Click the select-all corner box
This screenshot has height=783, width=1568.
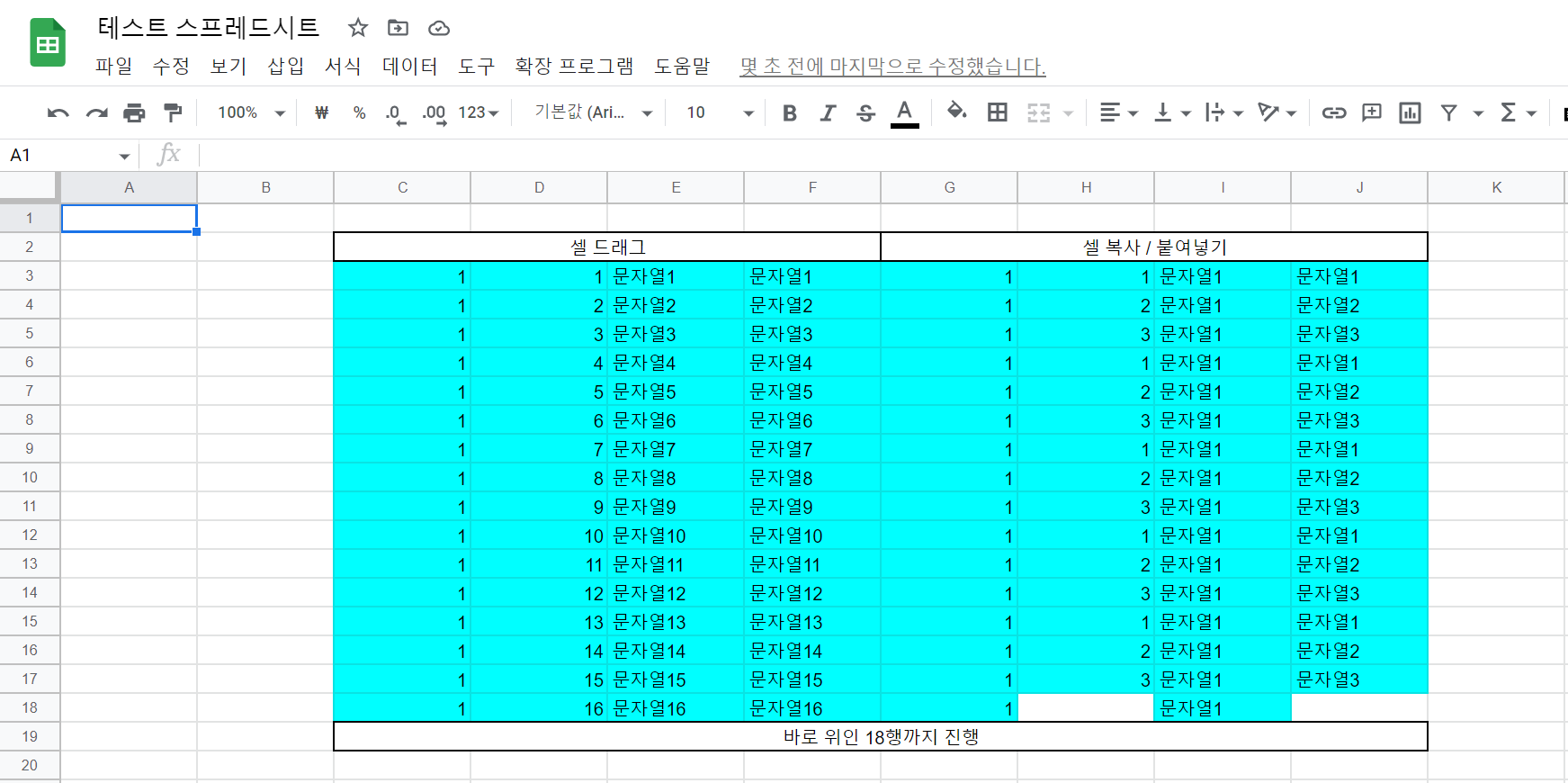30,187
